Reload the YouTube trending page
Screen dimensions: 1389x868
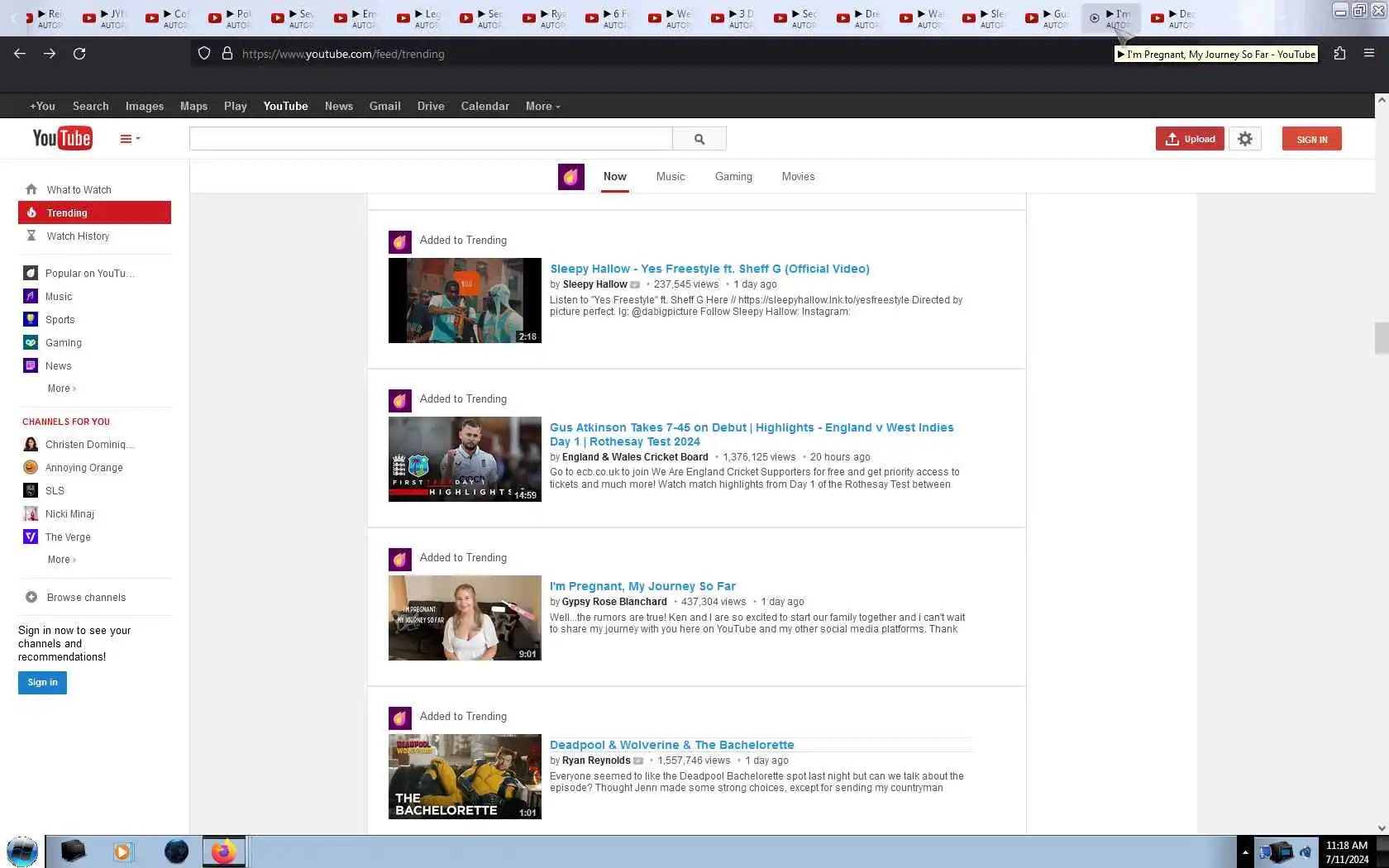(x=79, y=54)
